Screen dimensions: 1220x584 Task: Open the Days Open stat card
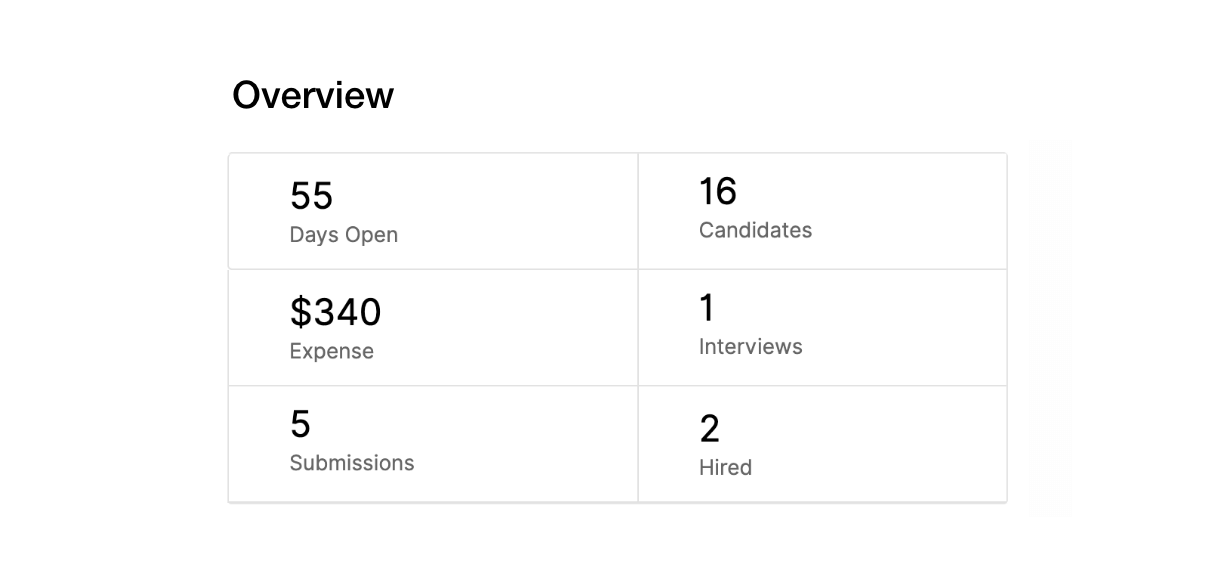pyautogui.click(x=433, y=211)
